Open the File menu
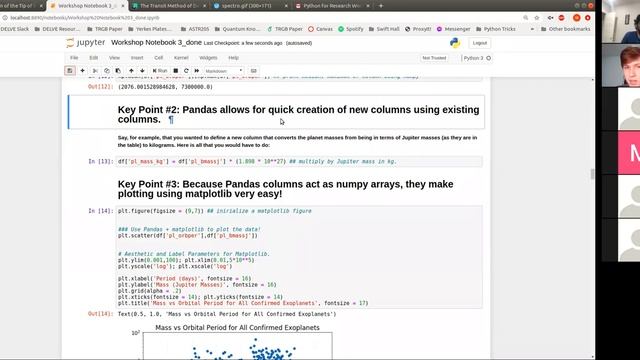 point(74,58)
